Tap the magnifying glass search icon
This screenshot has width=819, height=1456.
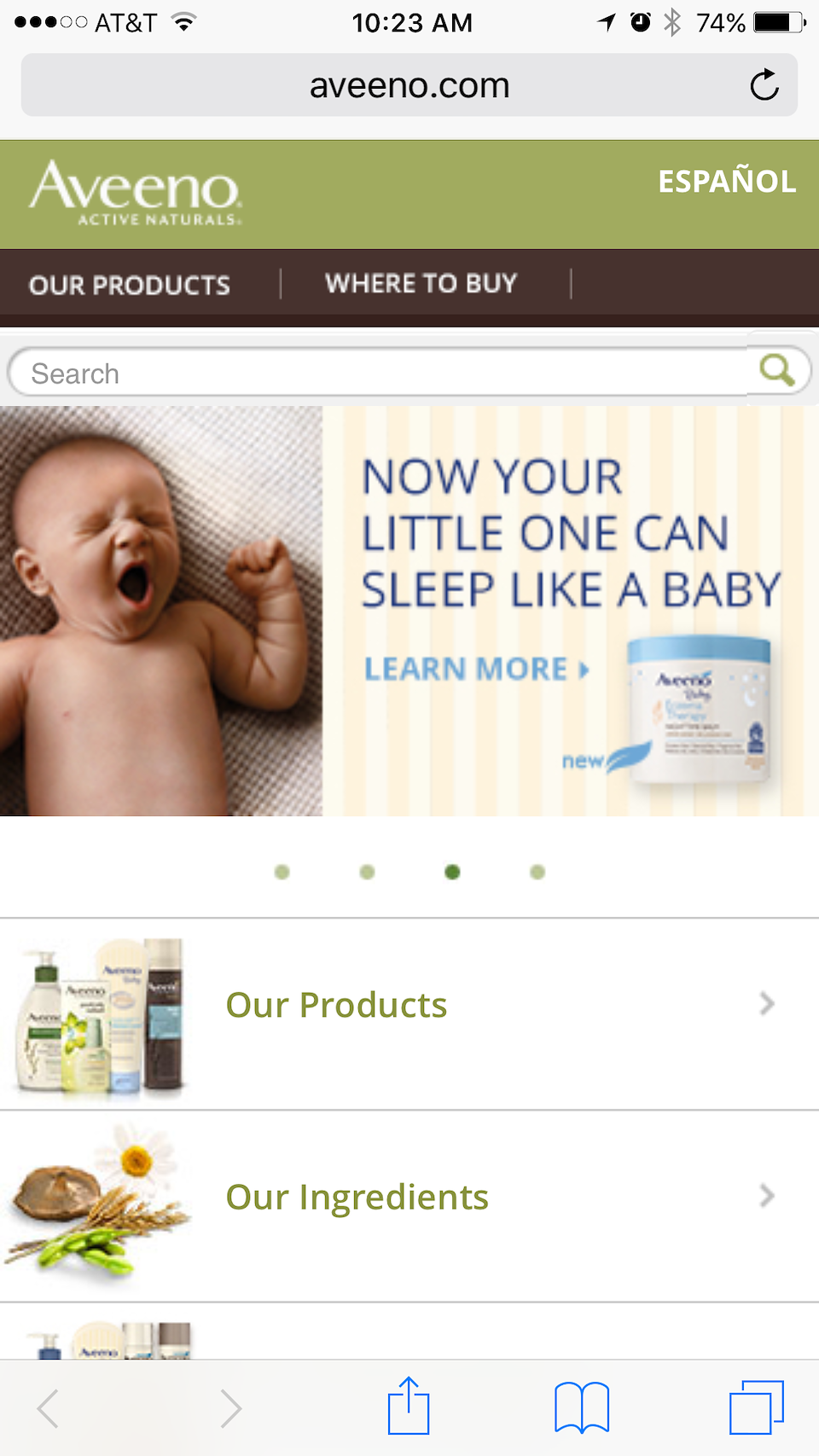pos(777,370)
